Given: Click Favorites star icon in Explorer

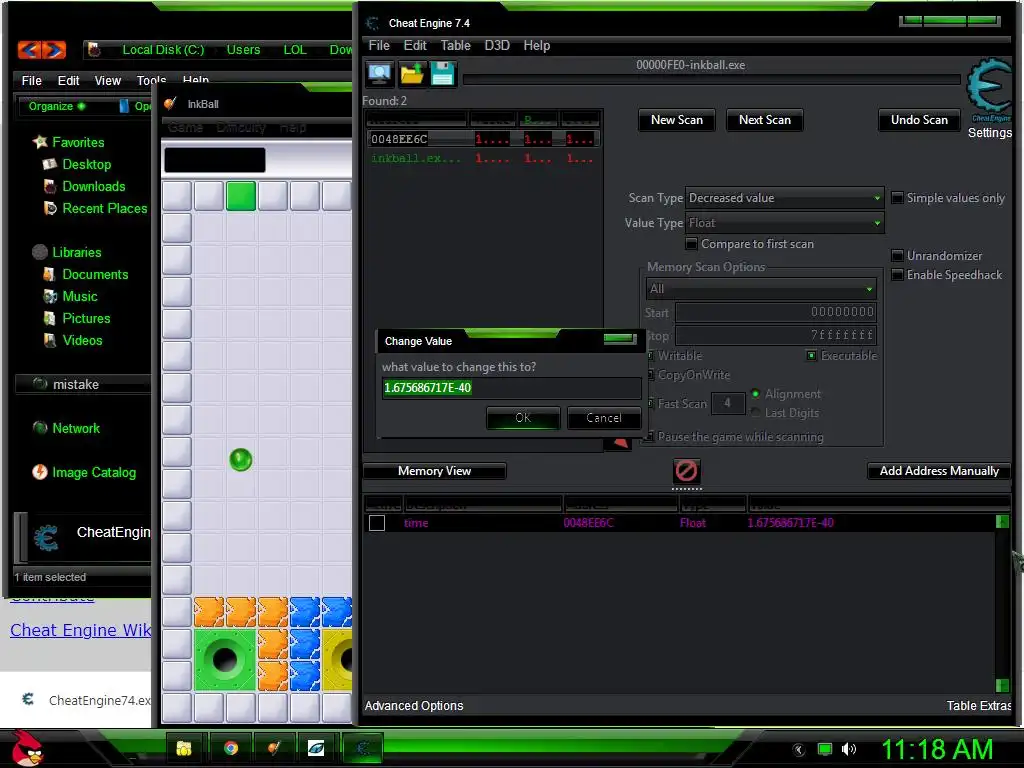Looking at the screenshot, I should pyautogui.click(x=40, y=142).
